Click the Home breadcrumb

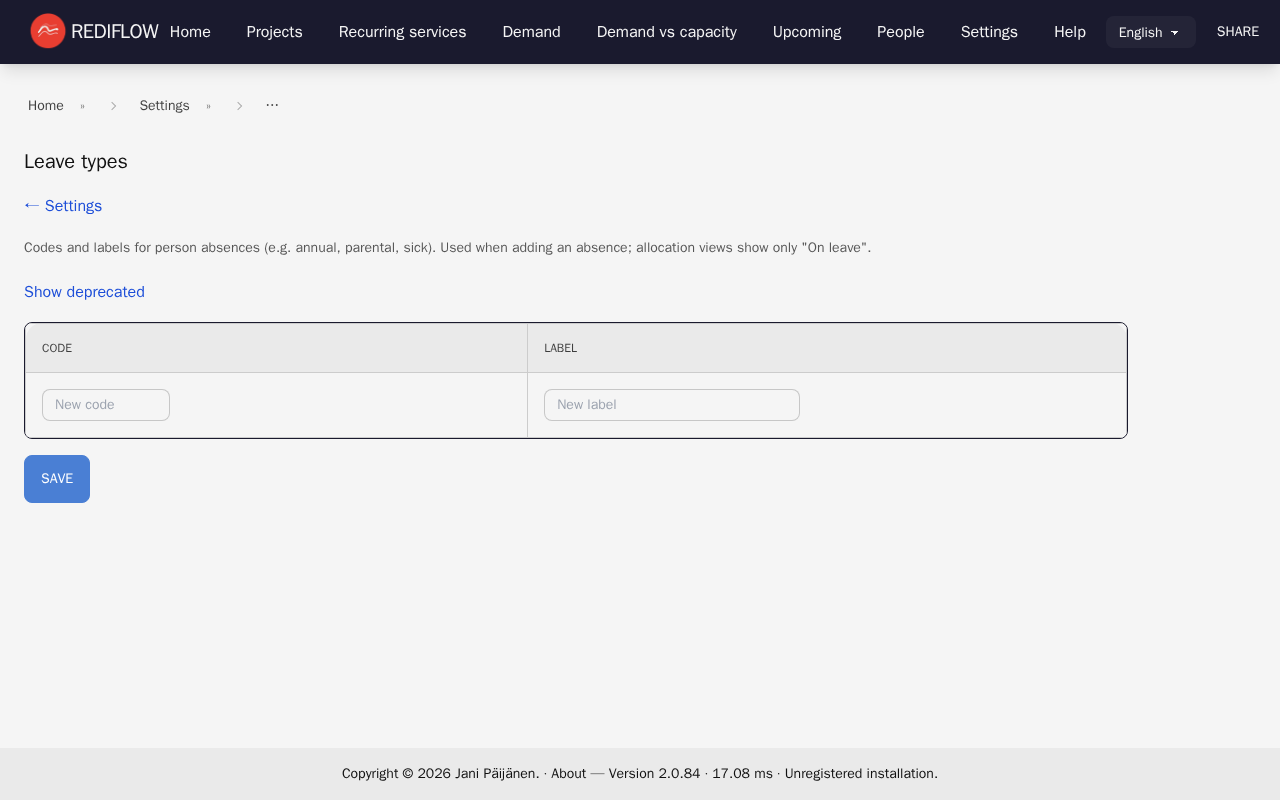46,106
